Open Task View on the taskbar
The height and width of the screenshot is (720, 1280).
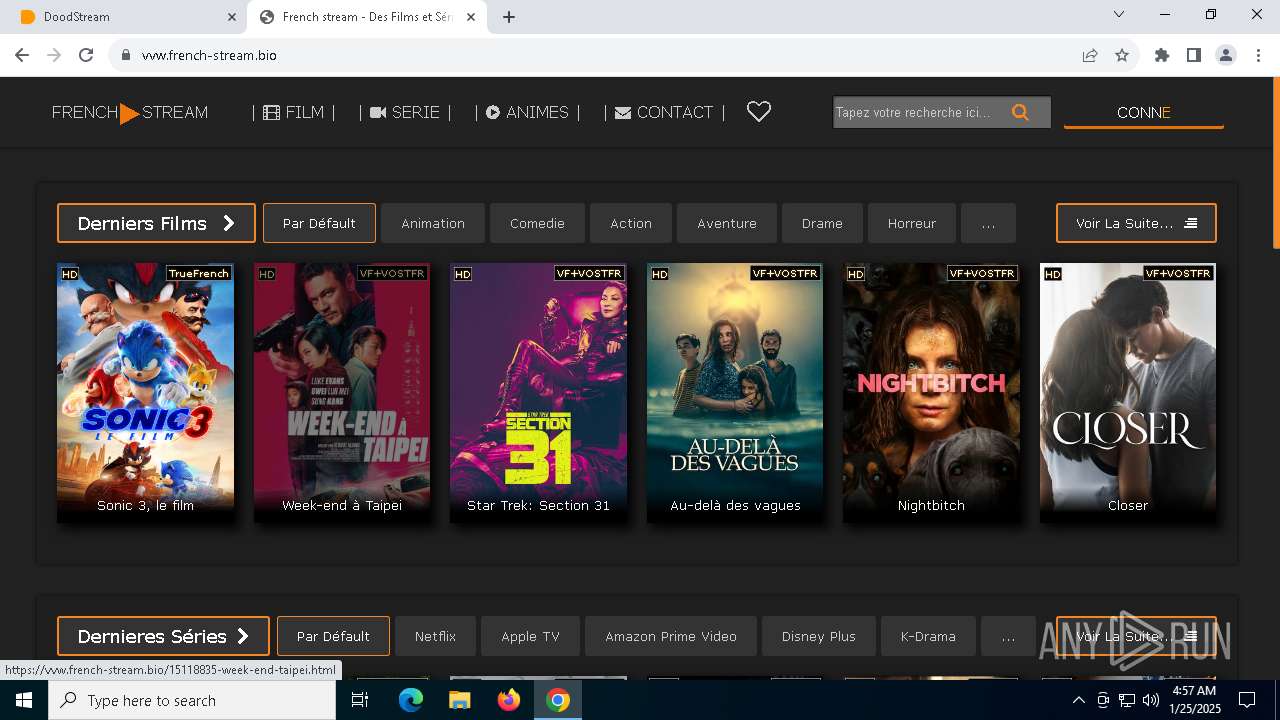coord(360,700)
